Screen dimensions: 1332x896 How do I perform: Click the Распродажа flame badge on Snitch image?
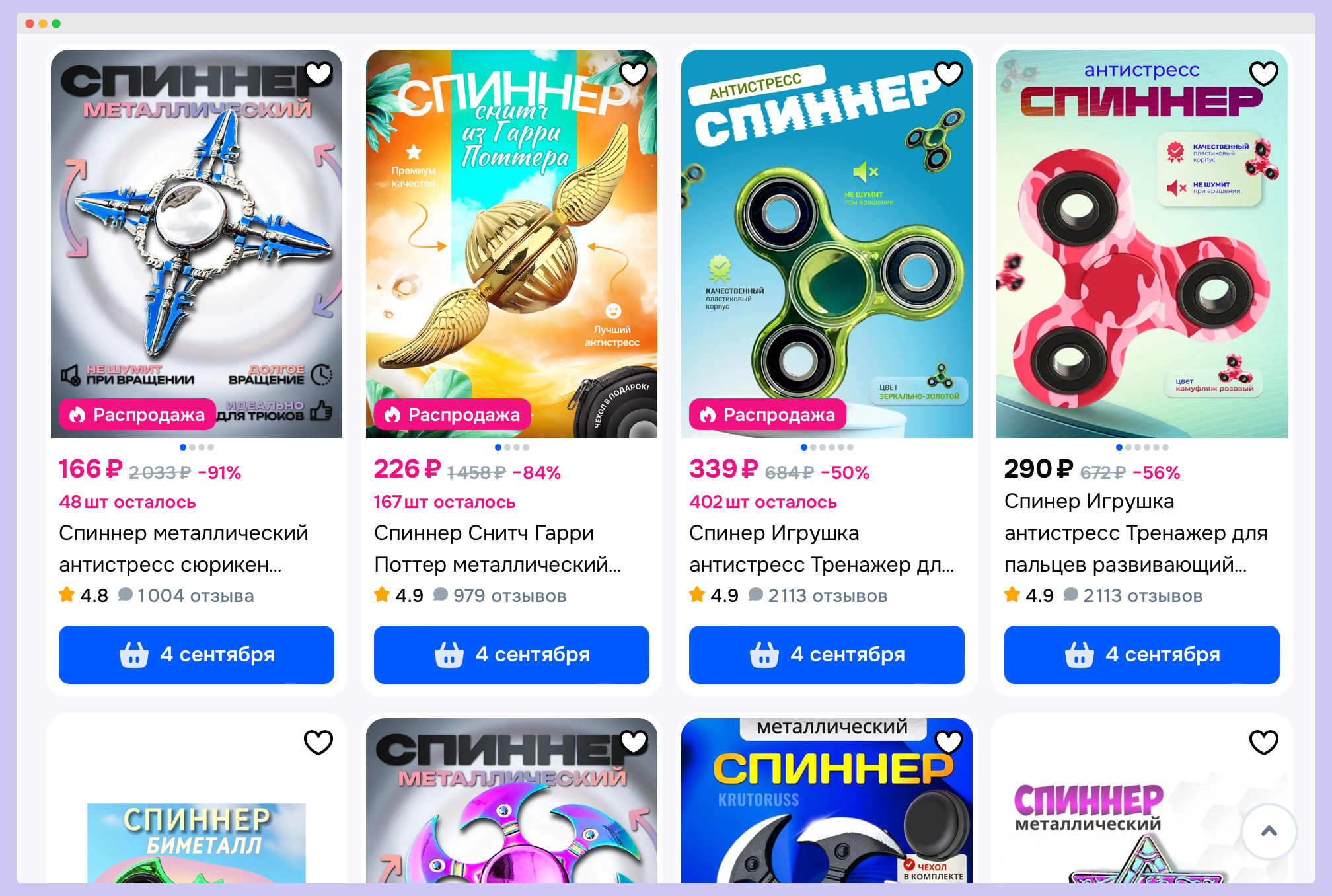tap(453, 414)
